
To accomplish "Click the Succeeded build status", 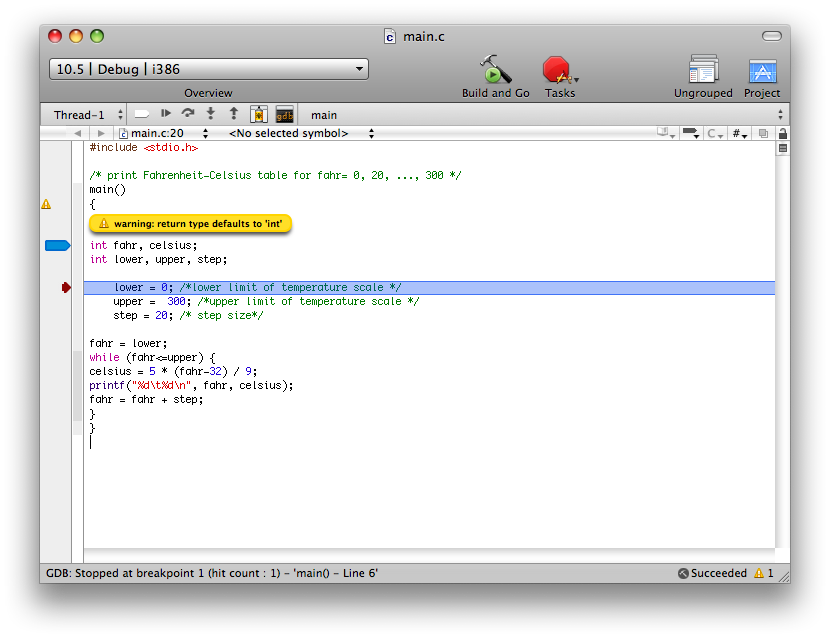I will pos(712,573).
